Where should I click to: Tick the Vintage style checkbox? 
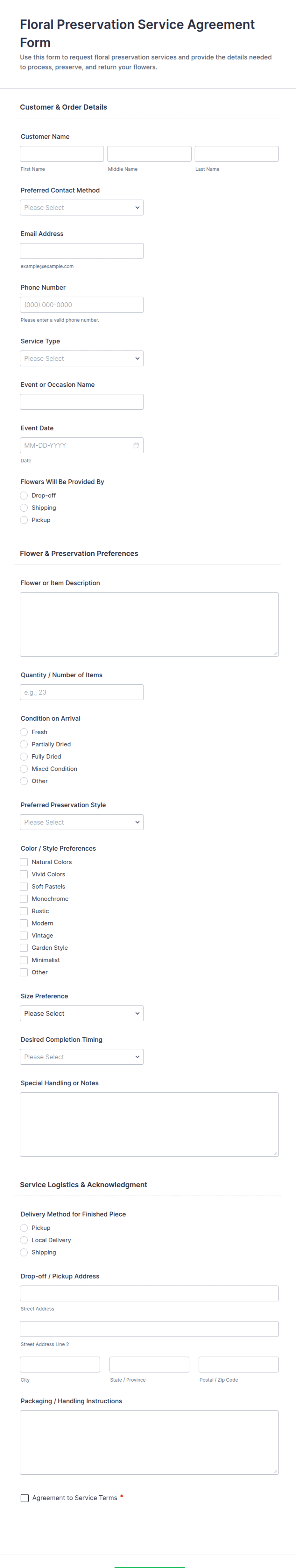[x=24, y=936]
